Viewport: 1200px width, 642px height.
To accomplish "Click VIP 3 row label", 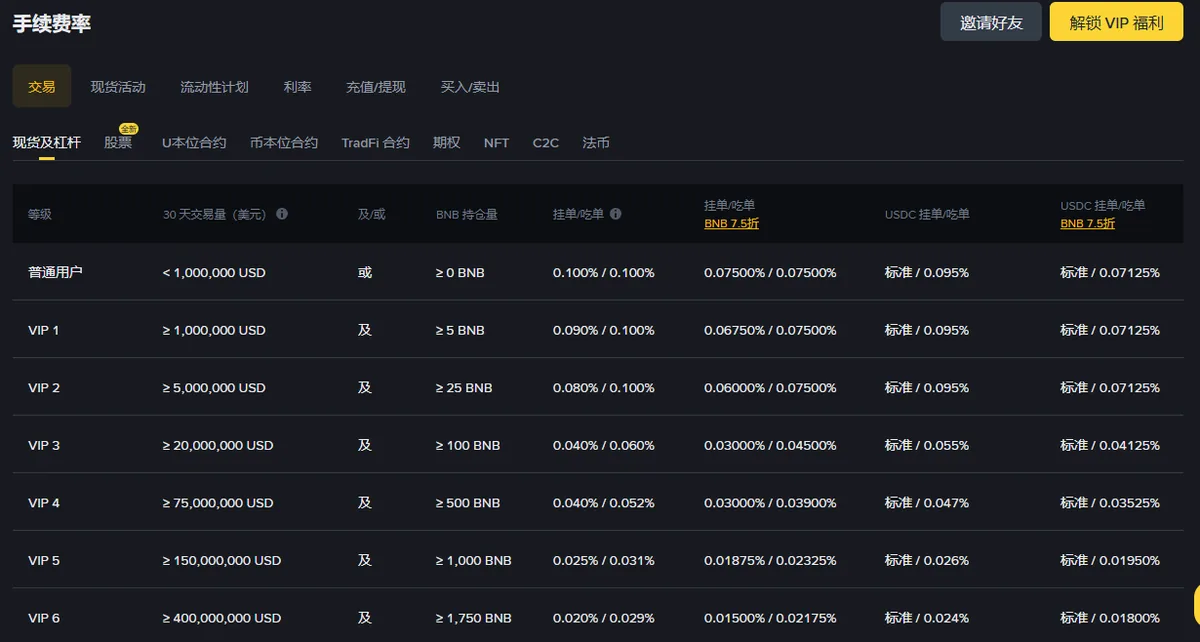I will pyautogui.click(x=44, y=445).
